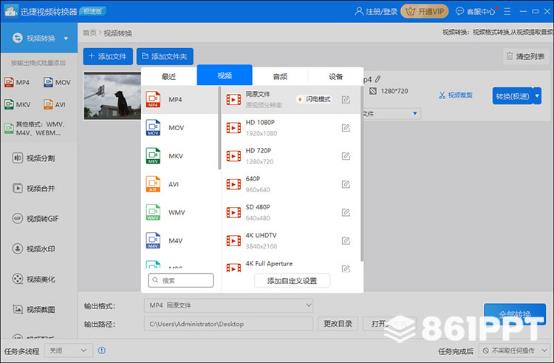Open the 视频合并 merge tool
Image resolution: width=554 pixels, height=363 pixels.
[33, 188]
